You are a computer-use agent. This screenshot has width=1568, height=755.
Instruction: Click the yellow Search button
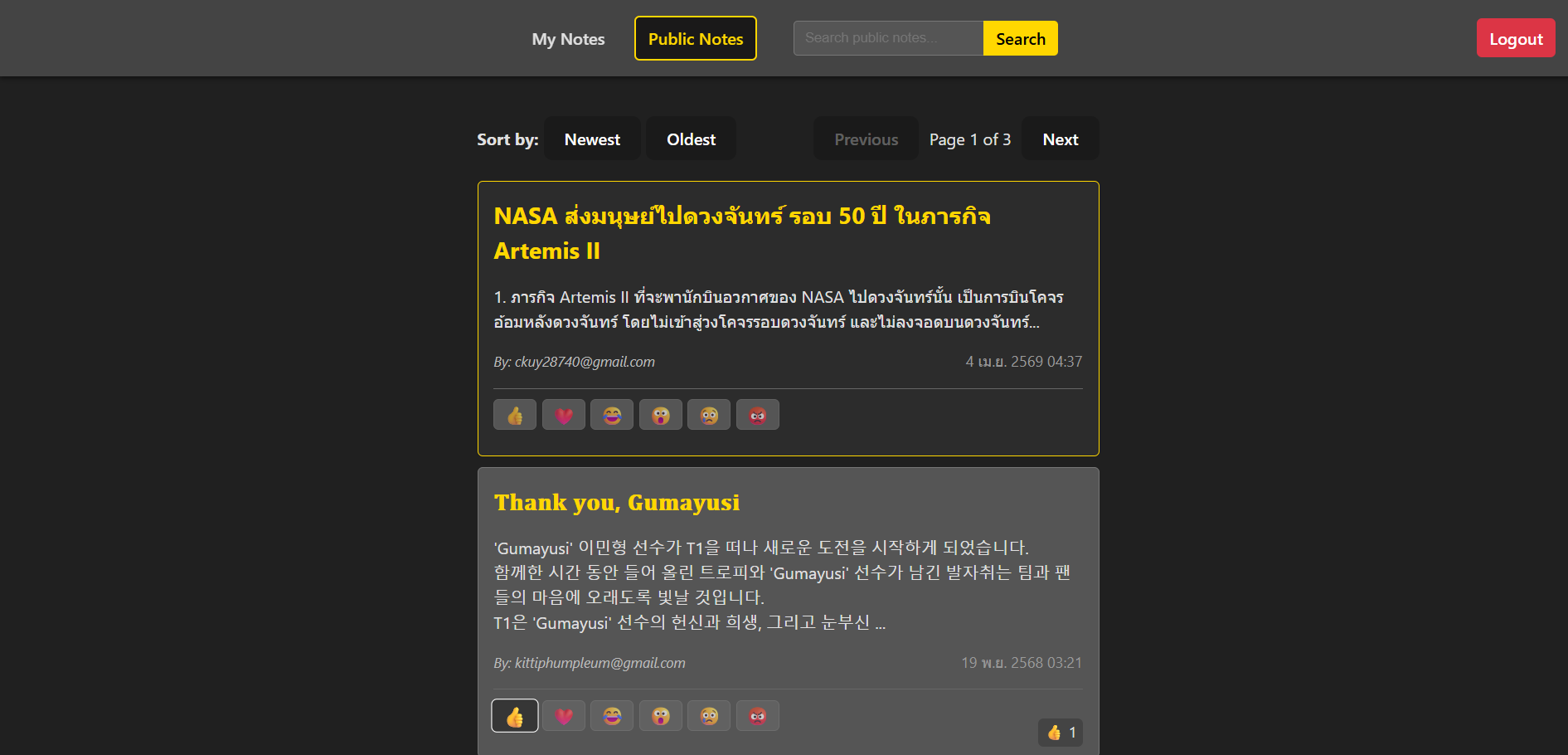(1021, 39)
